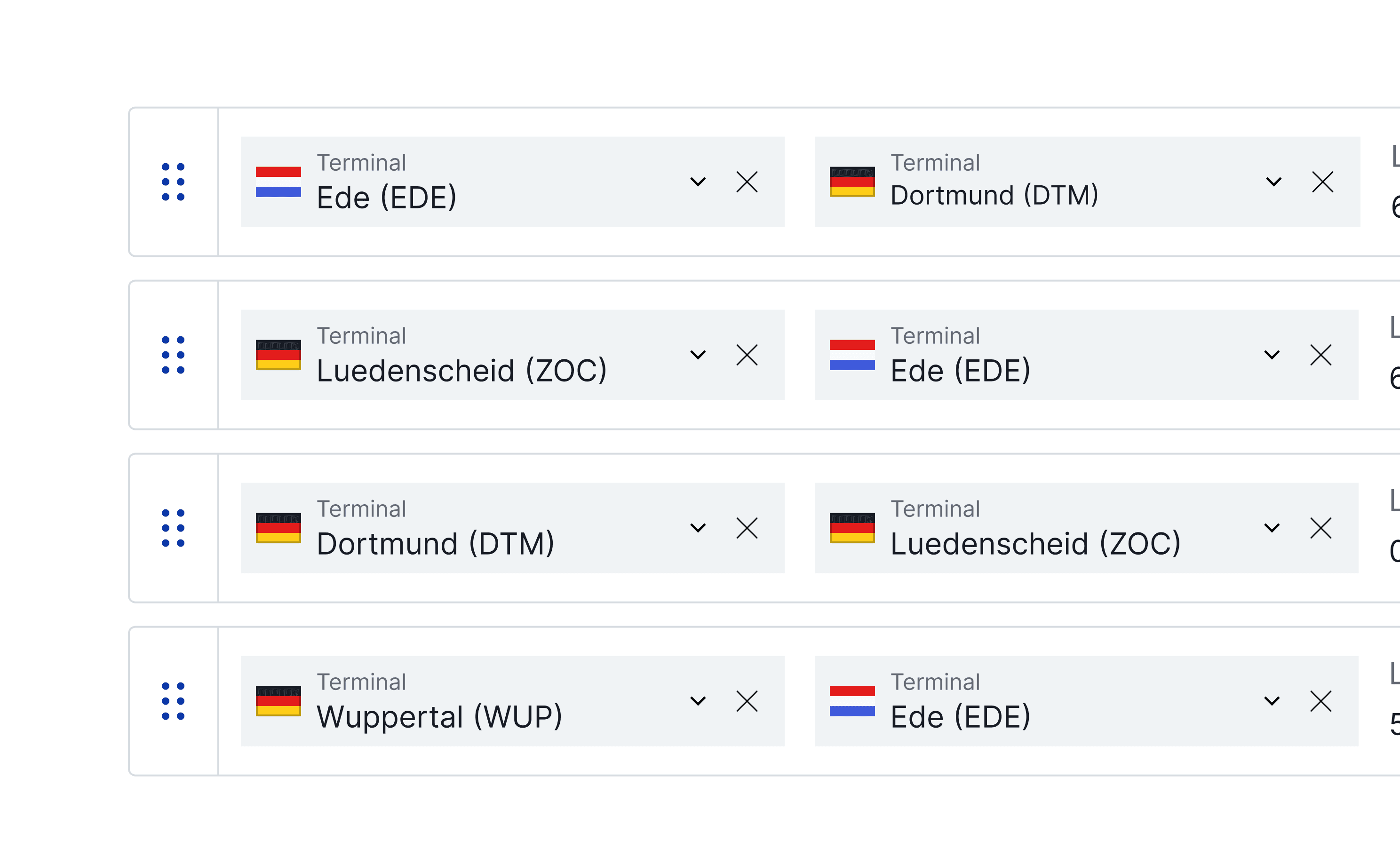
Task: Clear Ede (EDE) destination in last row
Action: (1320, 701)
